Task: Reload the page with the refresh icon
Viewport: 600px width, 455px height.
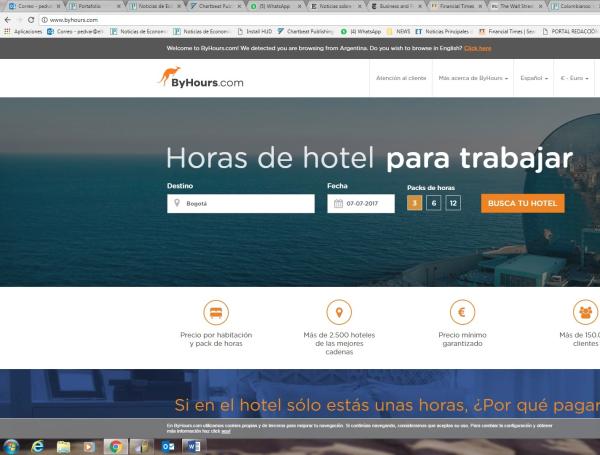Action: click(x=31, y=20)
